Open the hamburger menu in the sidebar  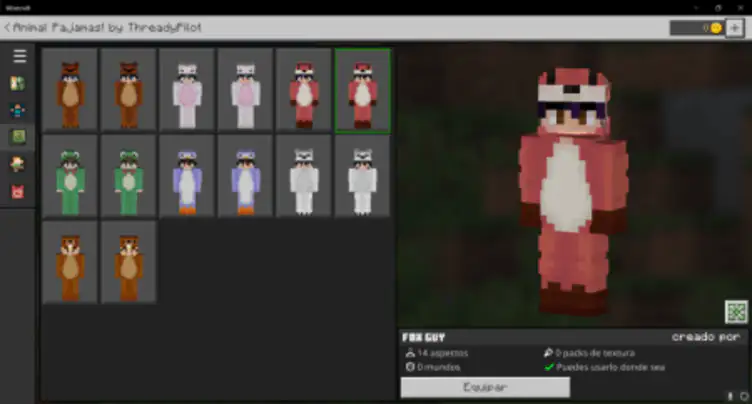[20, 56]
